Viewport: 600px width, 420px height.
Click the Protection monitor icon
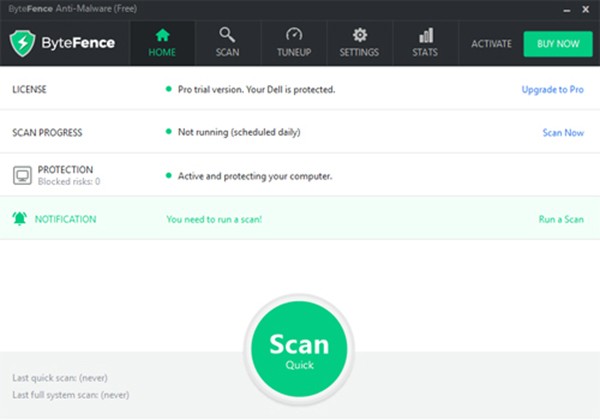22,175
